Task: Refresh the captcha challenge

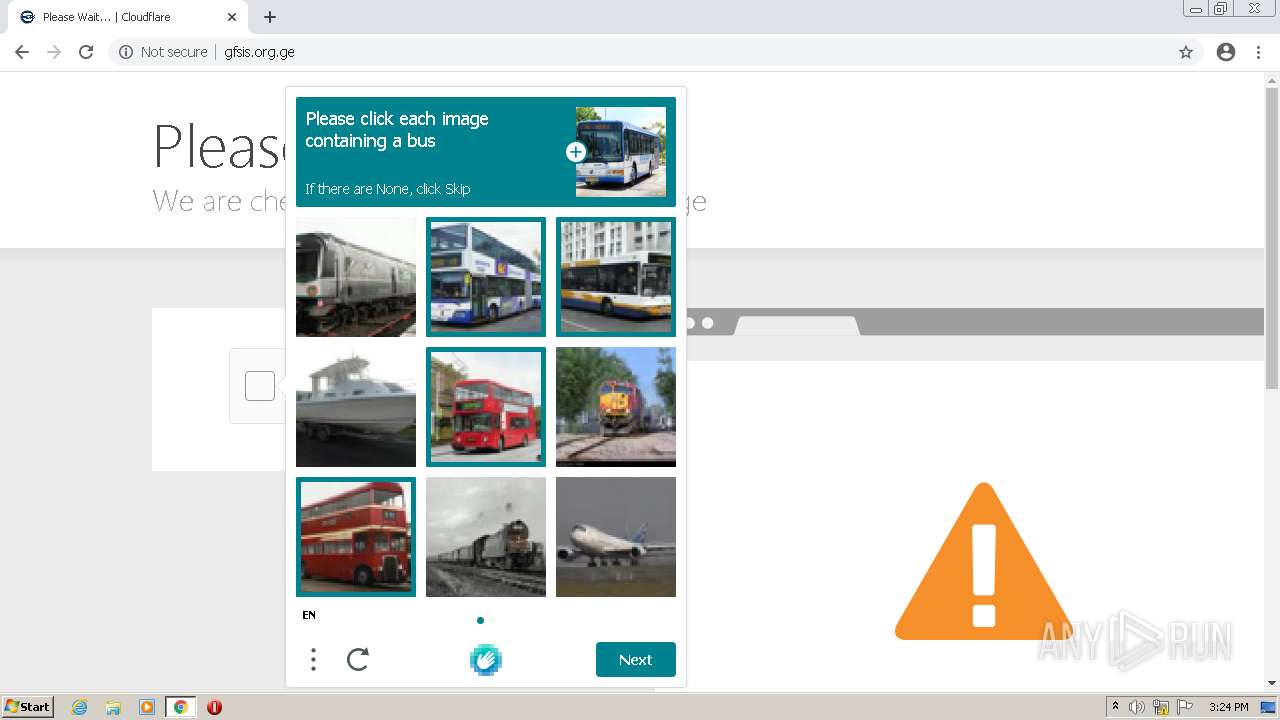Action: pos(358,659)
